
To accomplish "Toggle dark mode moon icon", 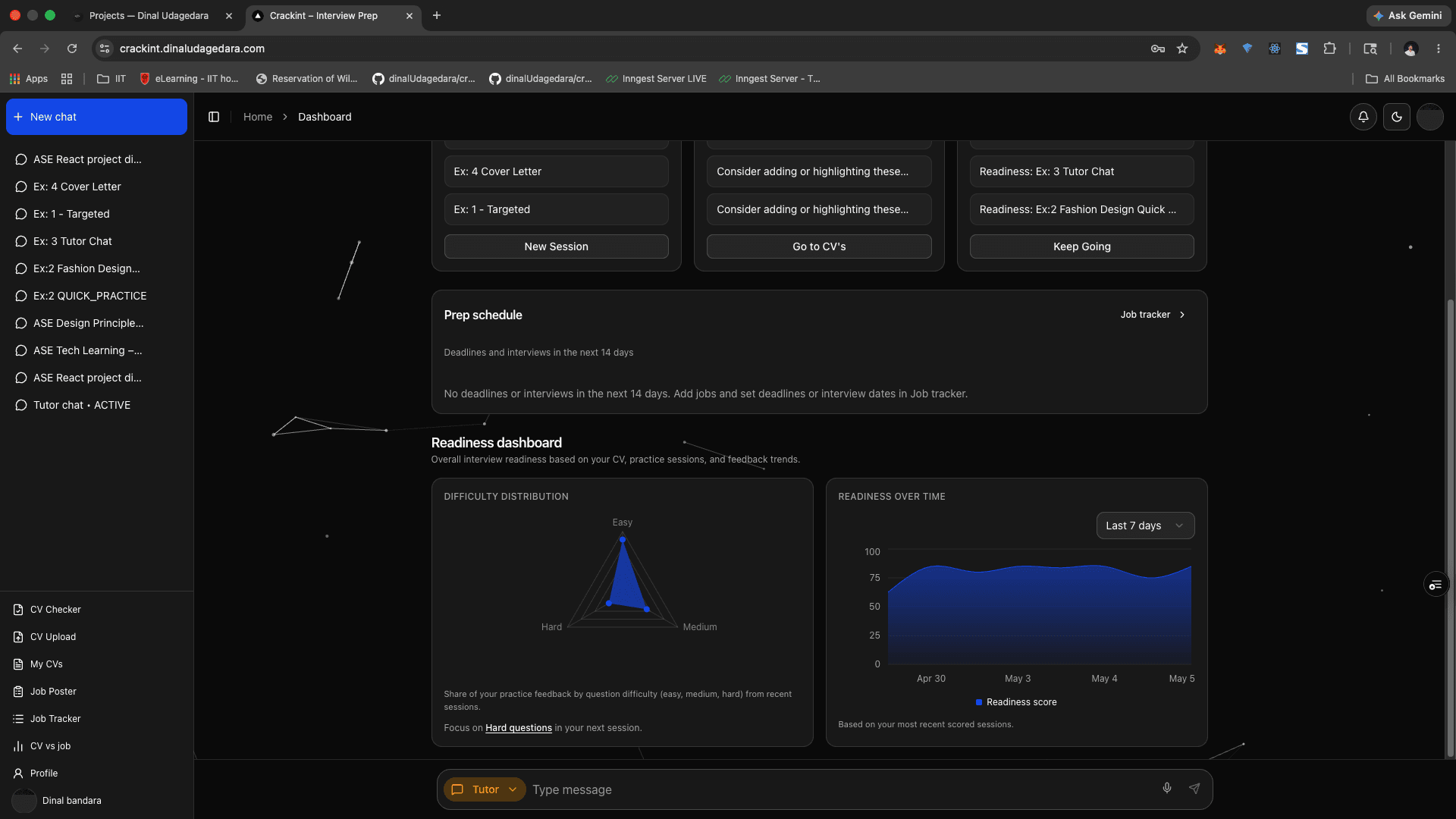I will coord(1396,117).
